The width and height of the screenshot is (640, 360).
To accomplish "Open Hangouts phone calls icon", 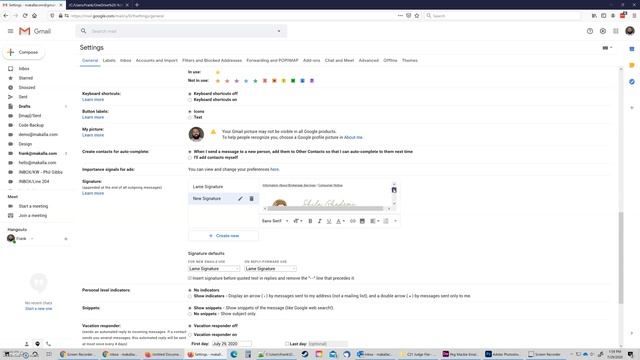I will (x=48, y=344).
